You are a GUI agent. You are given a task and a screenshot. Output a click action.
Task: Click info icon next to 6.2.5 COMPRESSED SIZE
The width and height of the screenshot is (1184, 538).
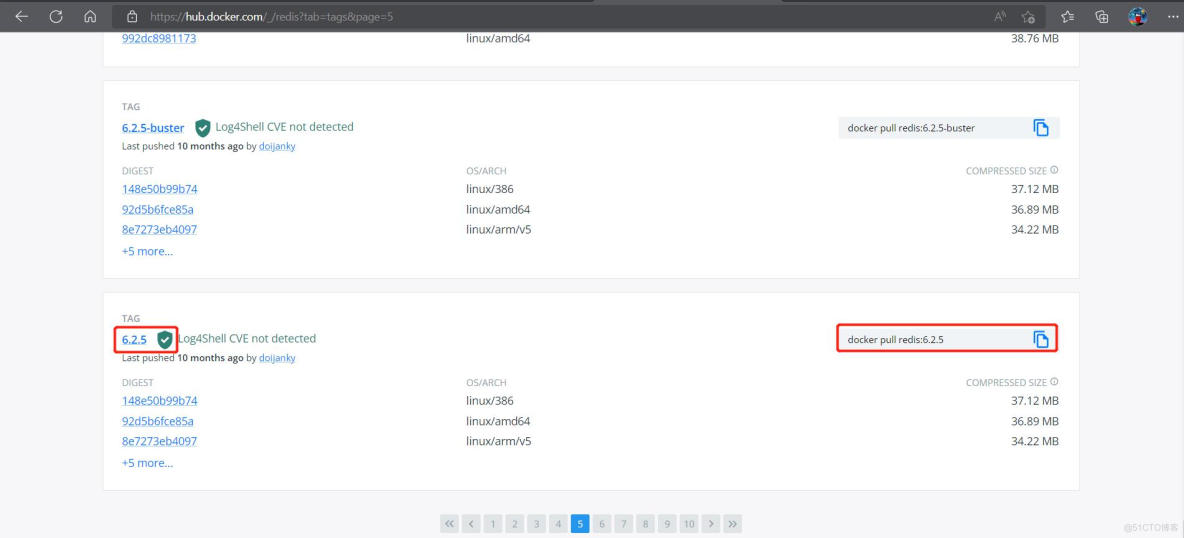[1054, 382]
